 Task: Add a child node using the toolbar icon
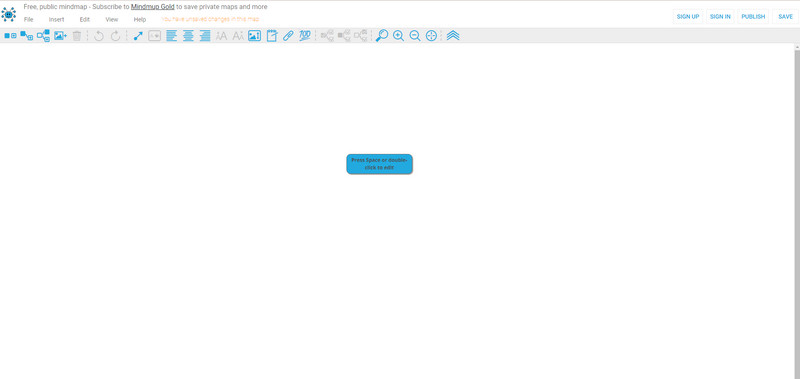pos(27,36)
